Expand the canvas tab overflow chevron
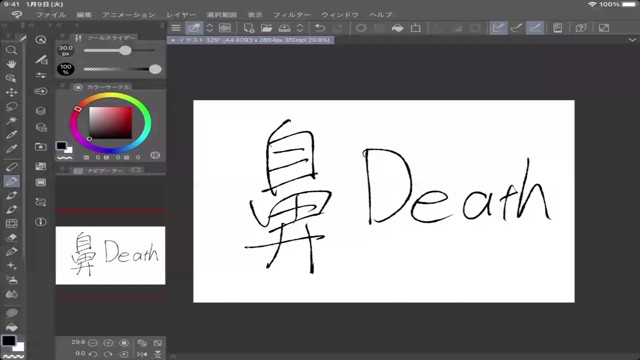This screenshot has height=360, width=640. 632,40
